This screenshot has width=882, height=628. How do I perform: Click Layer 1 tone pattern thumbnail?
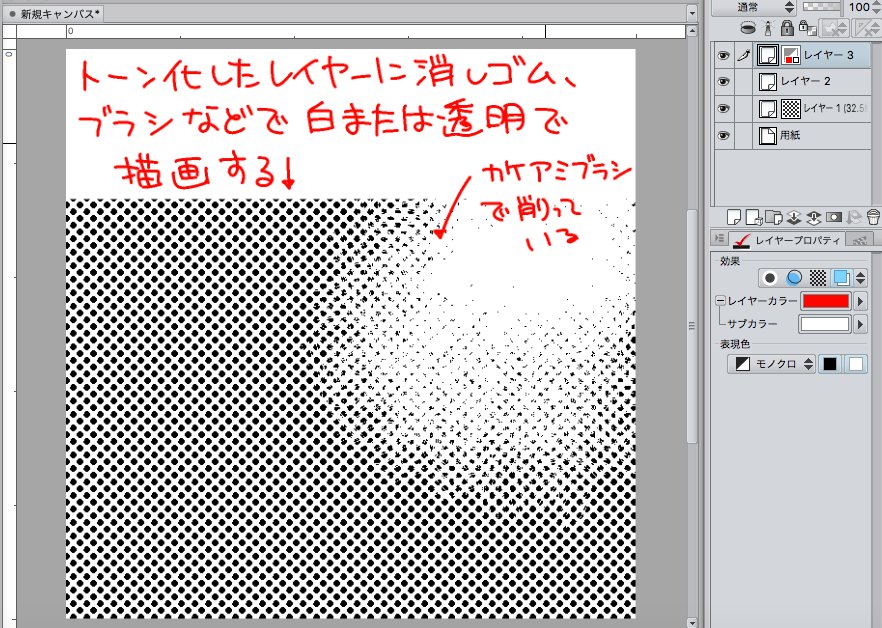pos(791,109)
